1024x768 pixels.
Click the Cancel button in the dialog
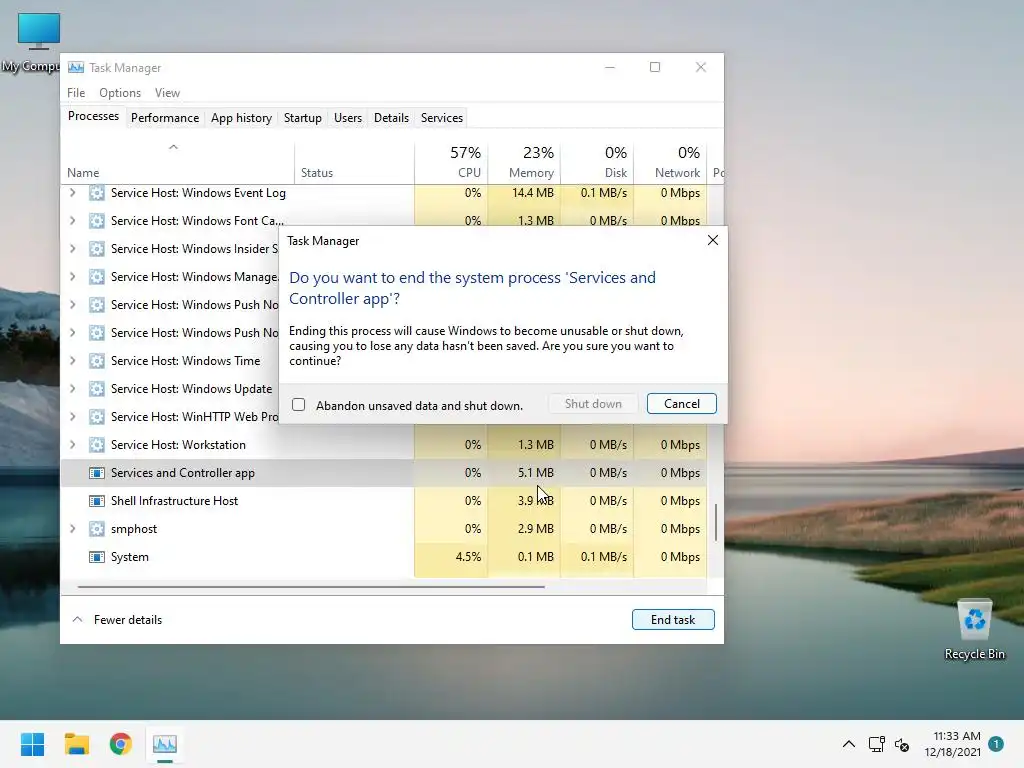681,404
